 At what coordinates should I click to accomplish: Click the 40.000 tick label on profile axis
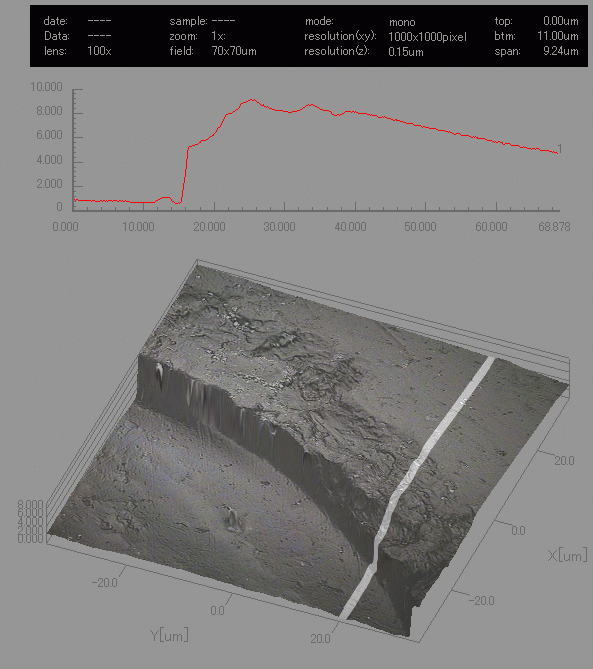[x=350, y=227]
